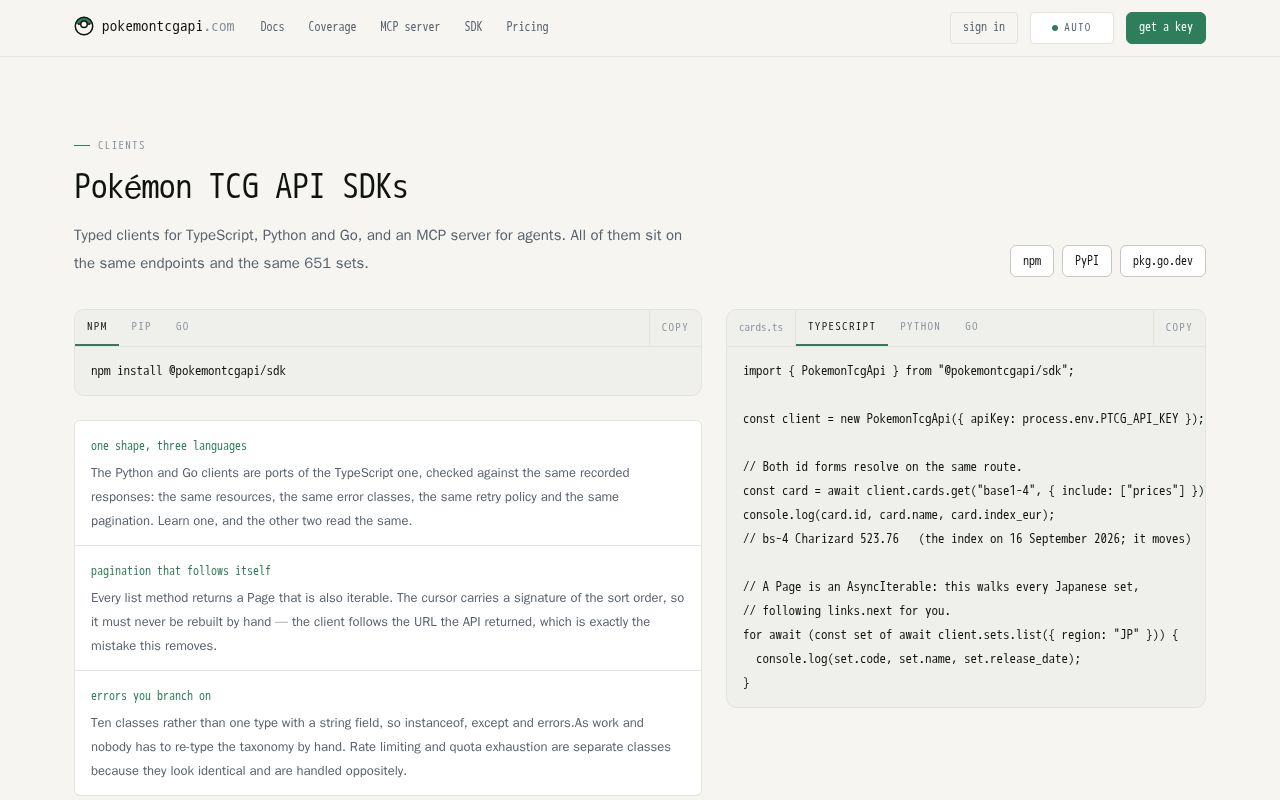Click the npm install @pokemontcgapi/sdk command text

188,371
